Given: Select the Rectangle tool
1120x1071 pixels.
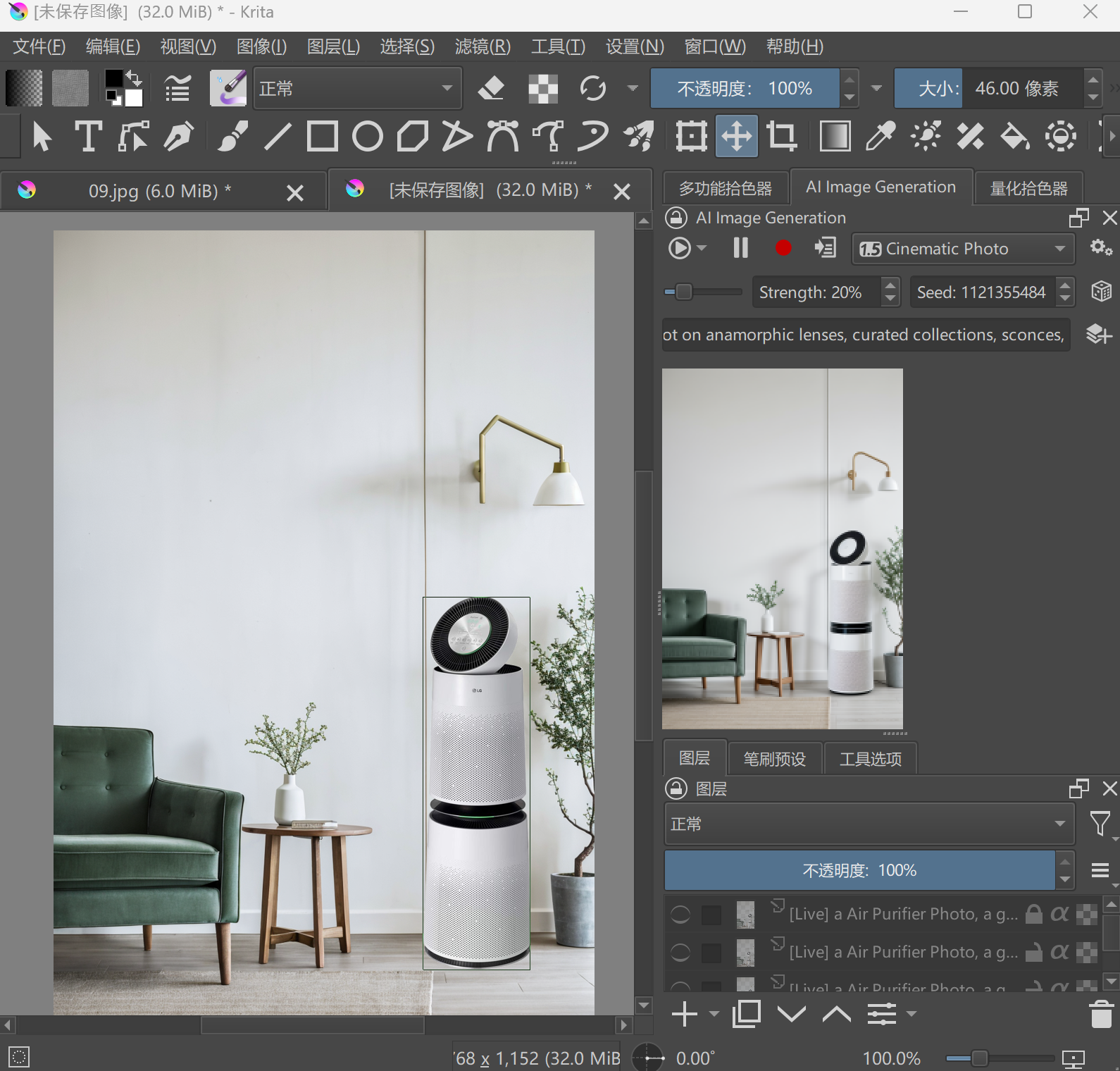Looking at the screenshot, I should pos(323,136).
